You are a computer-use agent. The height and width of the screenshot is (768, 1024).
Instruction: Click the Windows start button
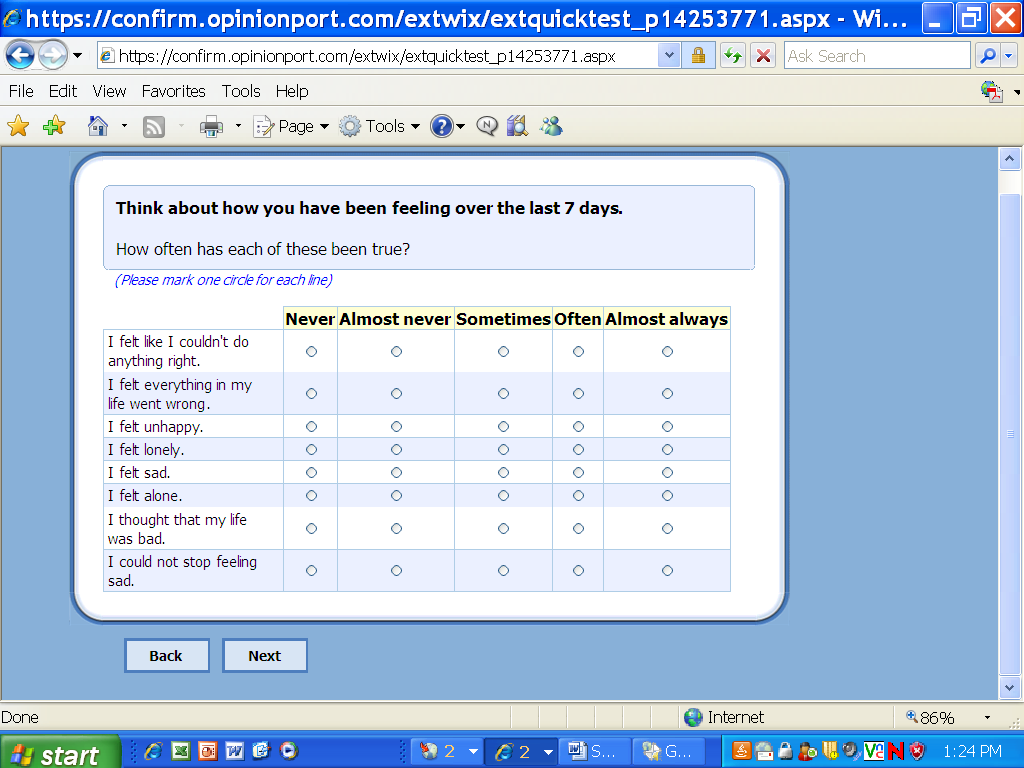point(60,752)
